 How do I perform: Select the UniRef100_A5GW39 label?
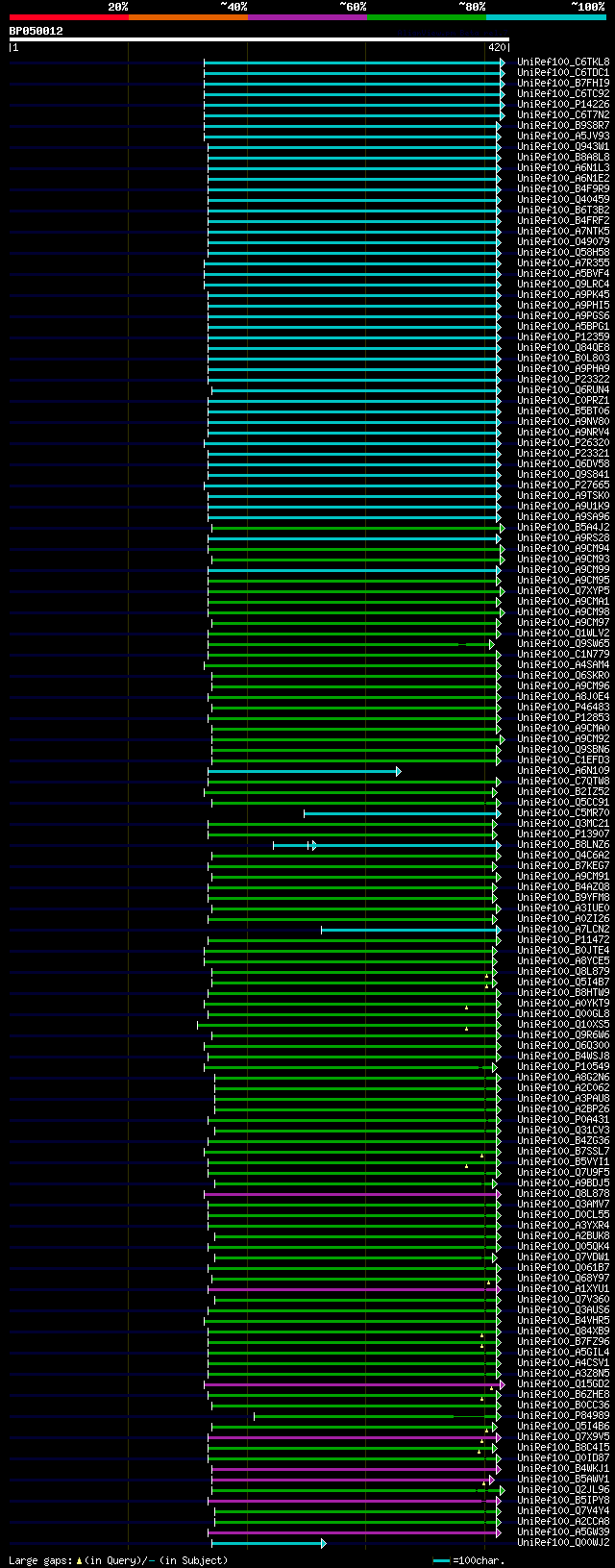563,1531
